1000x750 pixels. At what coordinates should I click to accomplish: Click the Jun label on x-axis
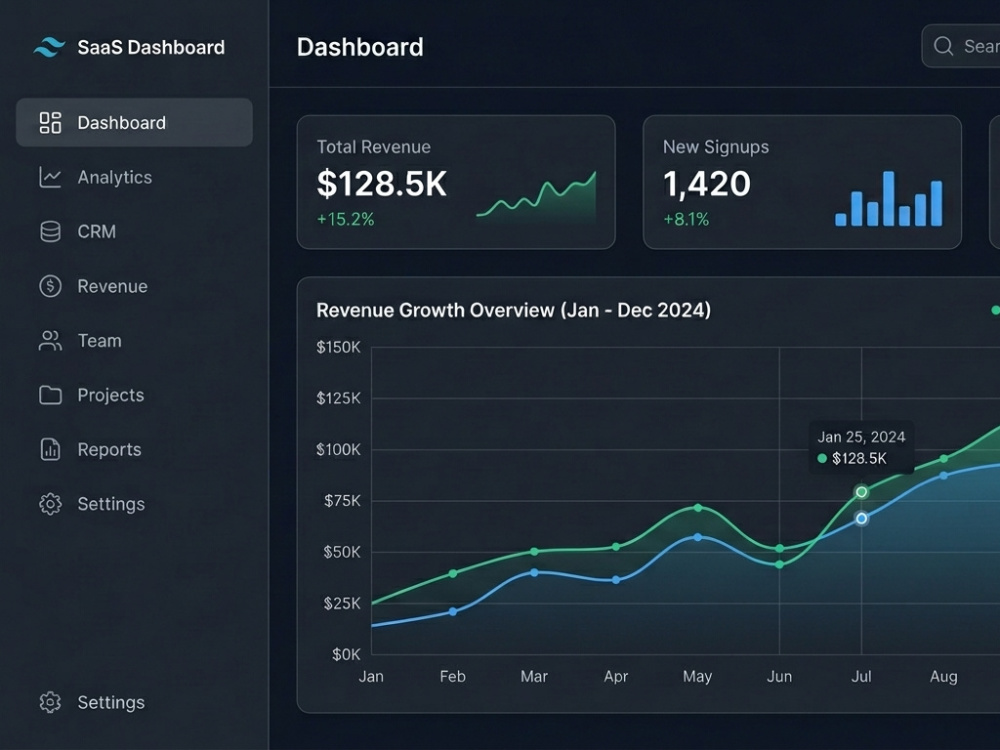[x=779, y=676]
